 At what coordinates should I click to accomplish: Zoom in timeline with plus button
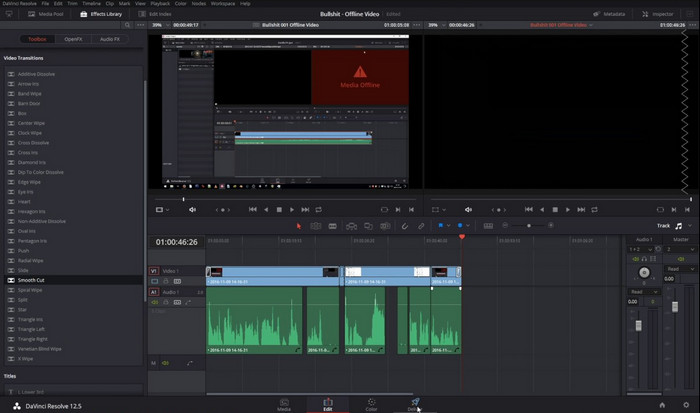pyautogui.click(x=551, y=225)
